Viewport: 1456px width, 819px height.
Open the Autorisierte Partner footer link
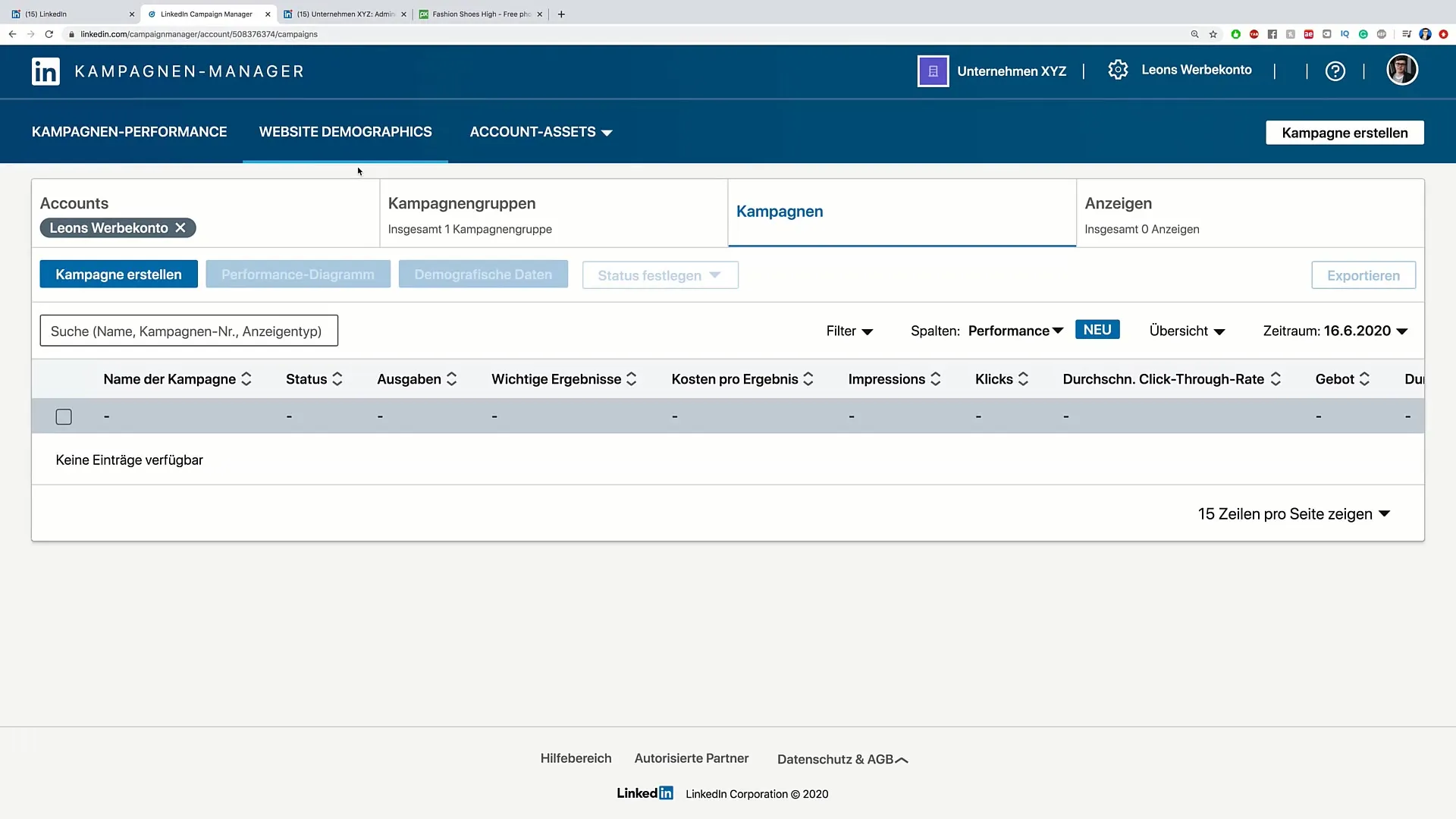point(692,758)
